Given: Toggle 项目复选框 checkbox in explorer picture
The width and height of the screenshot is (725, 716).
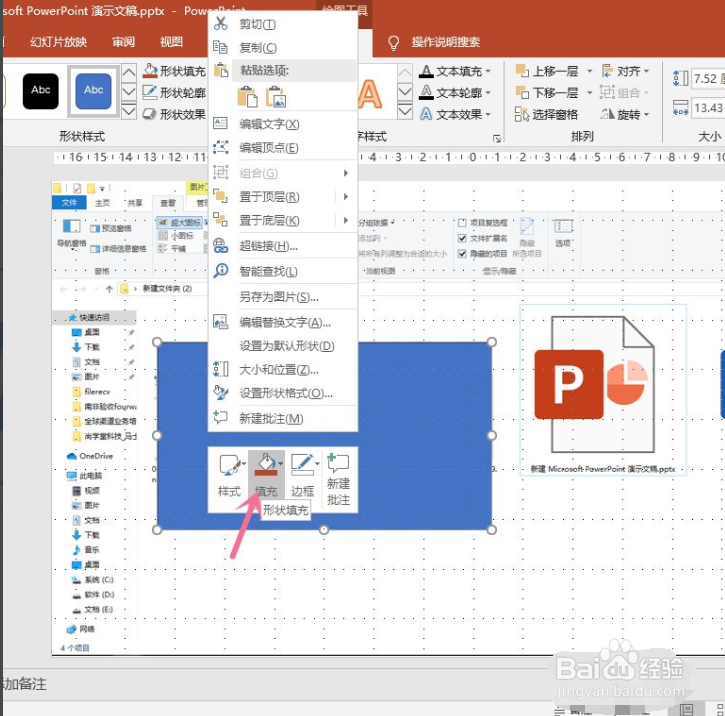Looking at the screenshot, I should pos(462,223).
